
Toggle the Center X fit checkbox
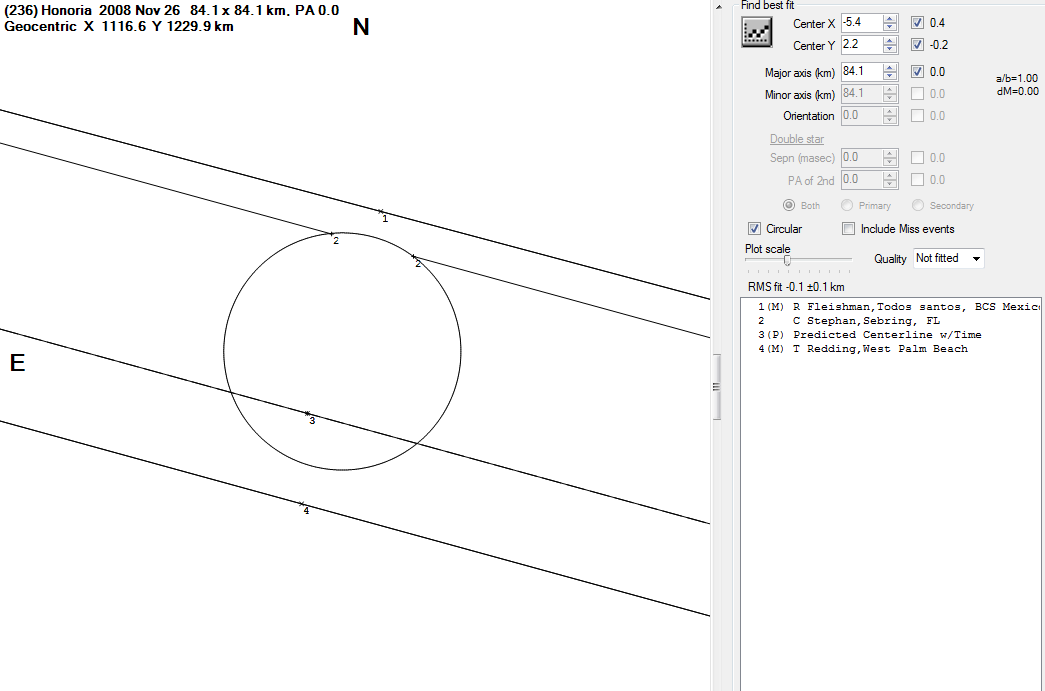918,23
